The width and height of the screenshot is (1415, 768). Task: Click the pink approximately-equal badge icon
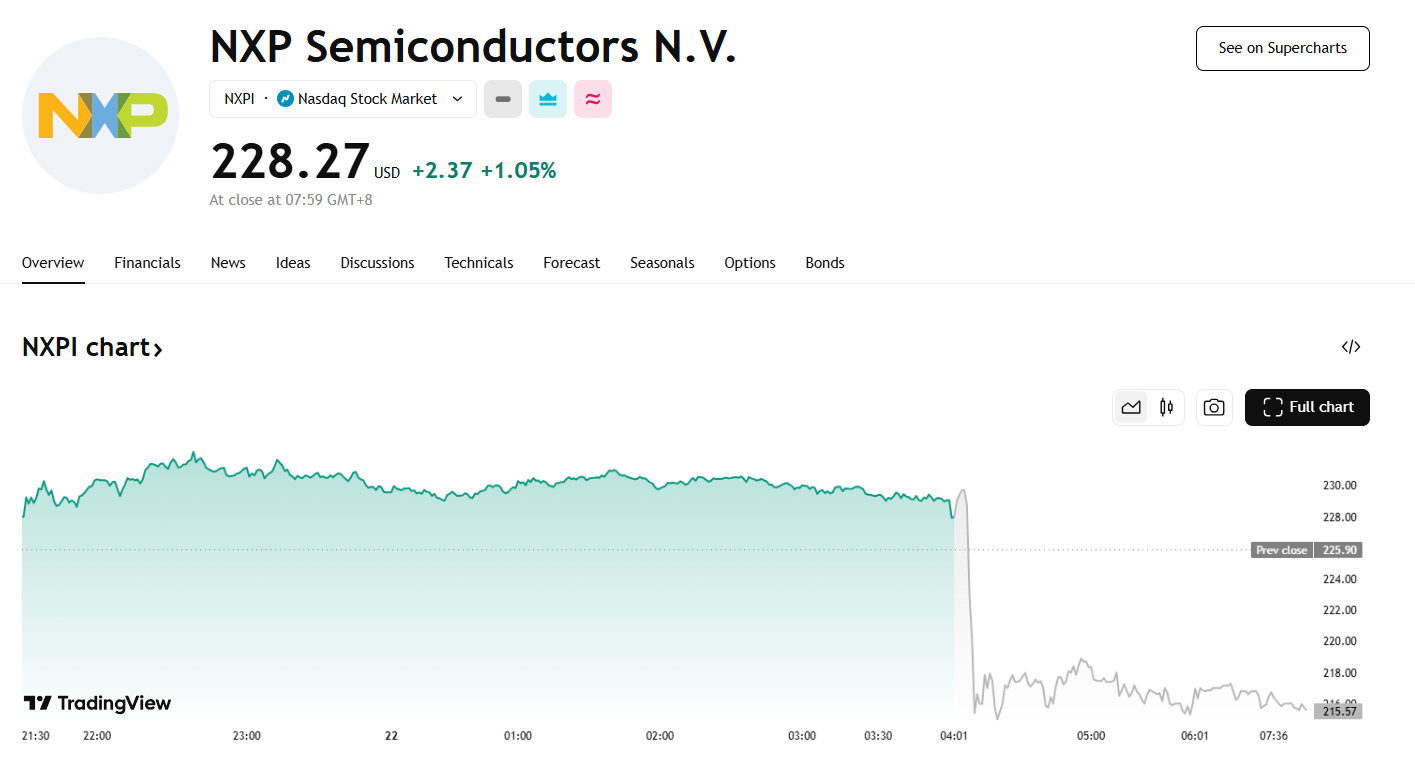pos(593,99)
